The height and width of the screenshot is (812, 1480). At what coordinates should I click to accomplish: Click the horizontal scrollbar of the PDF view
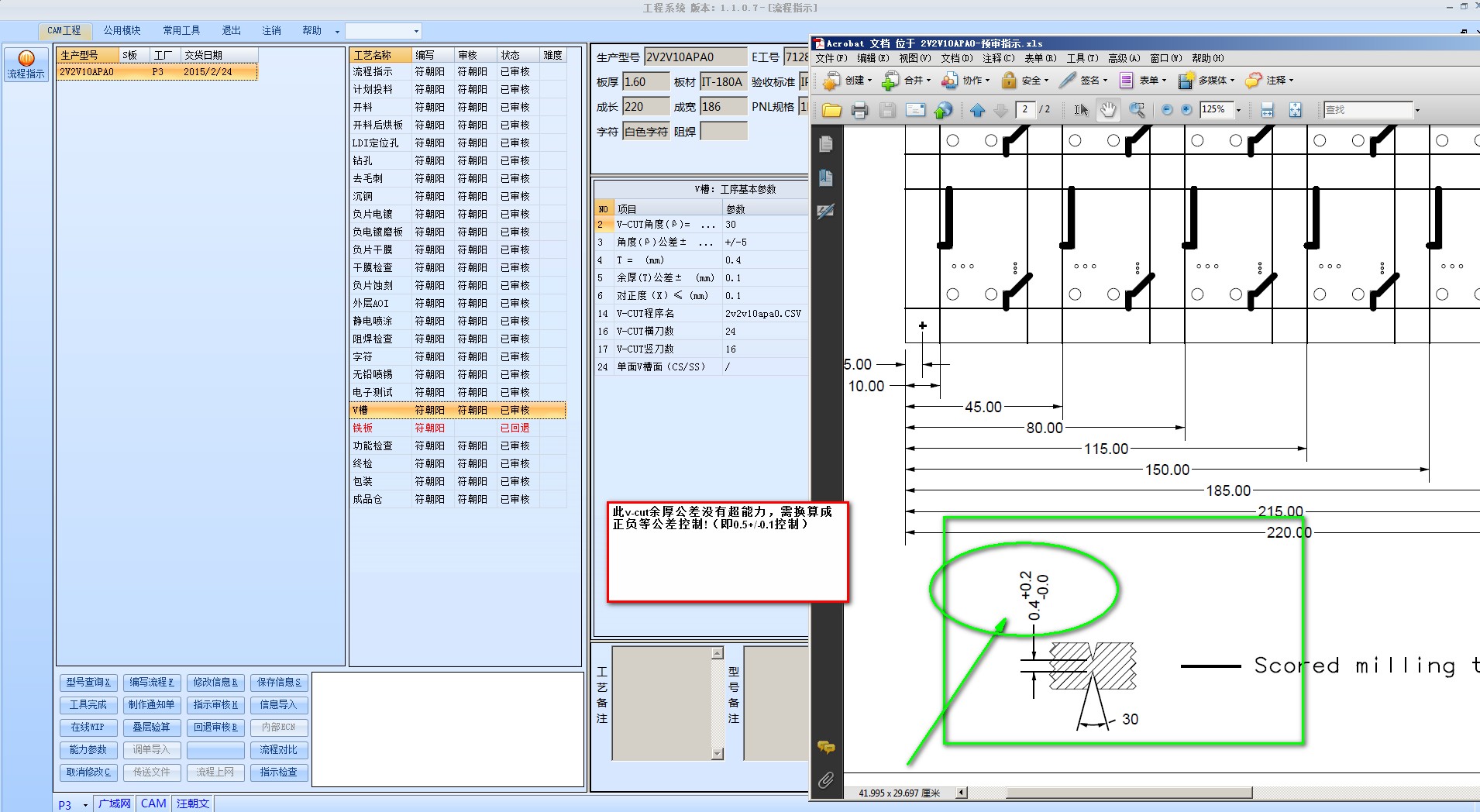click(1129, 793)
